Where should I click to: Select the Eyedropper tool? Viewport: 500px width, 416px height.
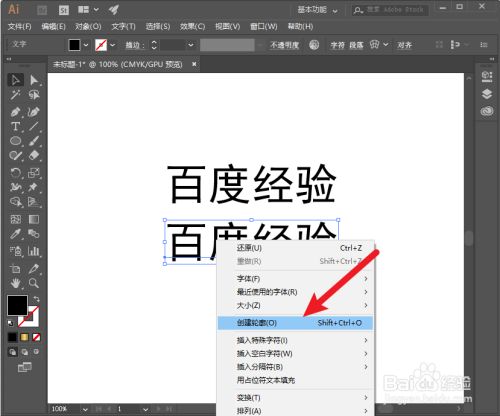pos(15,234)
